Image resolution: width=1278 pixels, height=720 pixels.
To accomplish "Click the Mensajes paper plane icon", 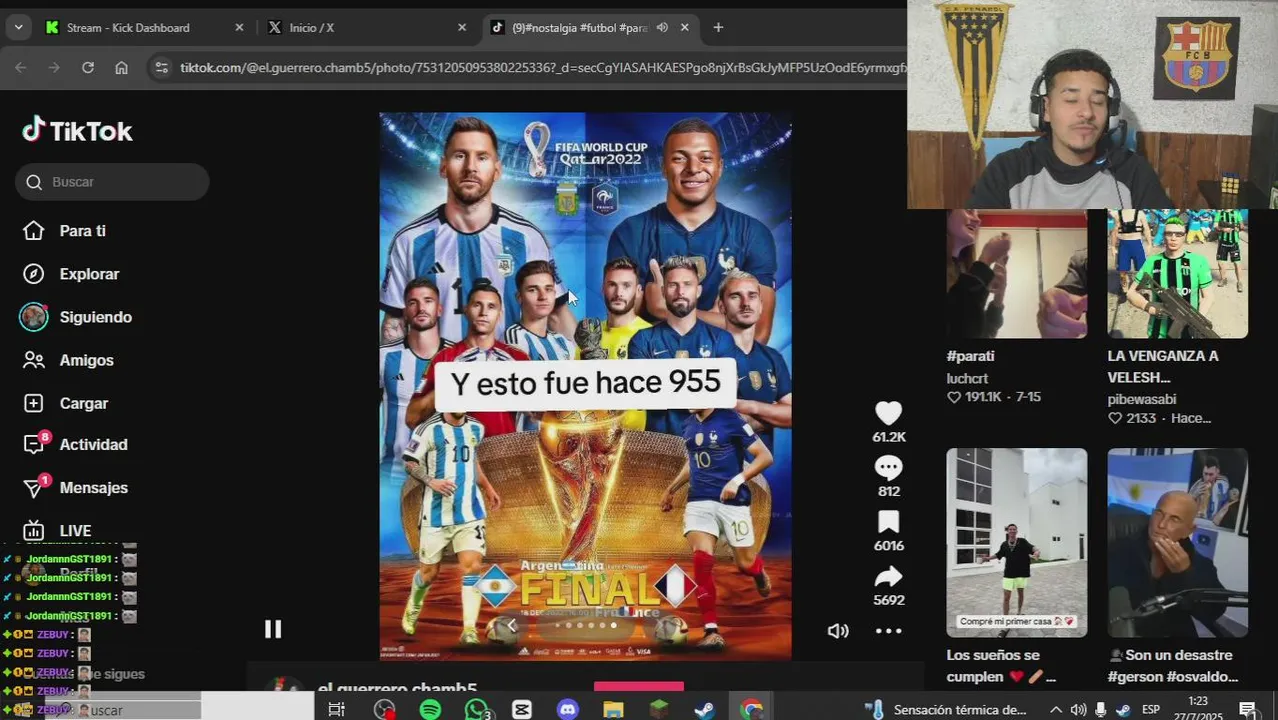I will pos(34,488).
